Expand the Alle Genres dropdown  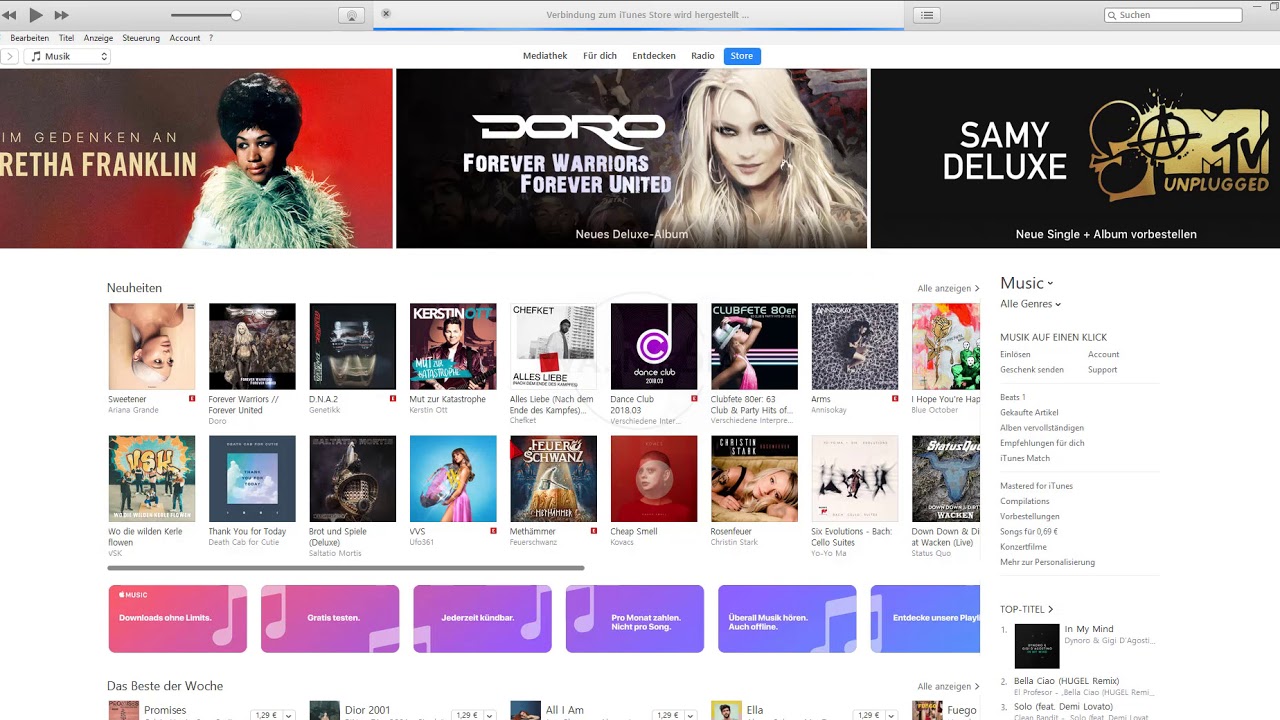pos(1030,304)
